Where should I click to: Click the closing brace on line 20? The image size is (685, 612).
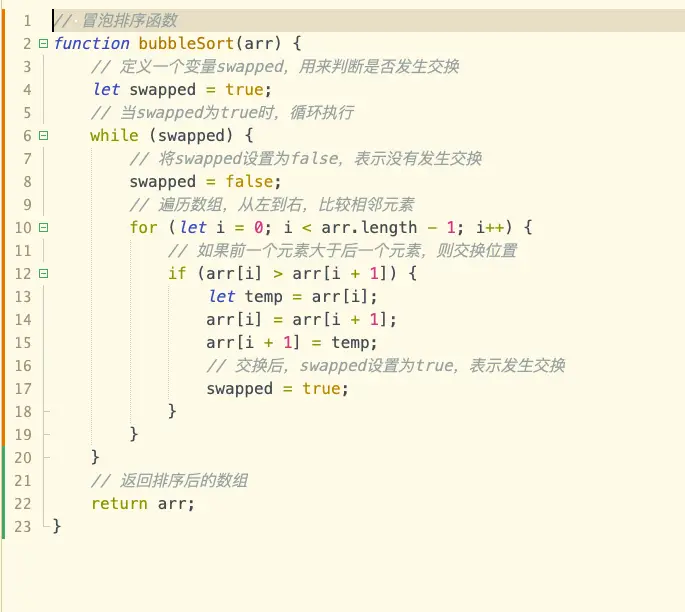tap(96, 458)
